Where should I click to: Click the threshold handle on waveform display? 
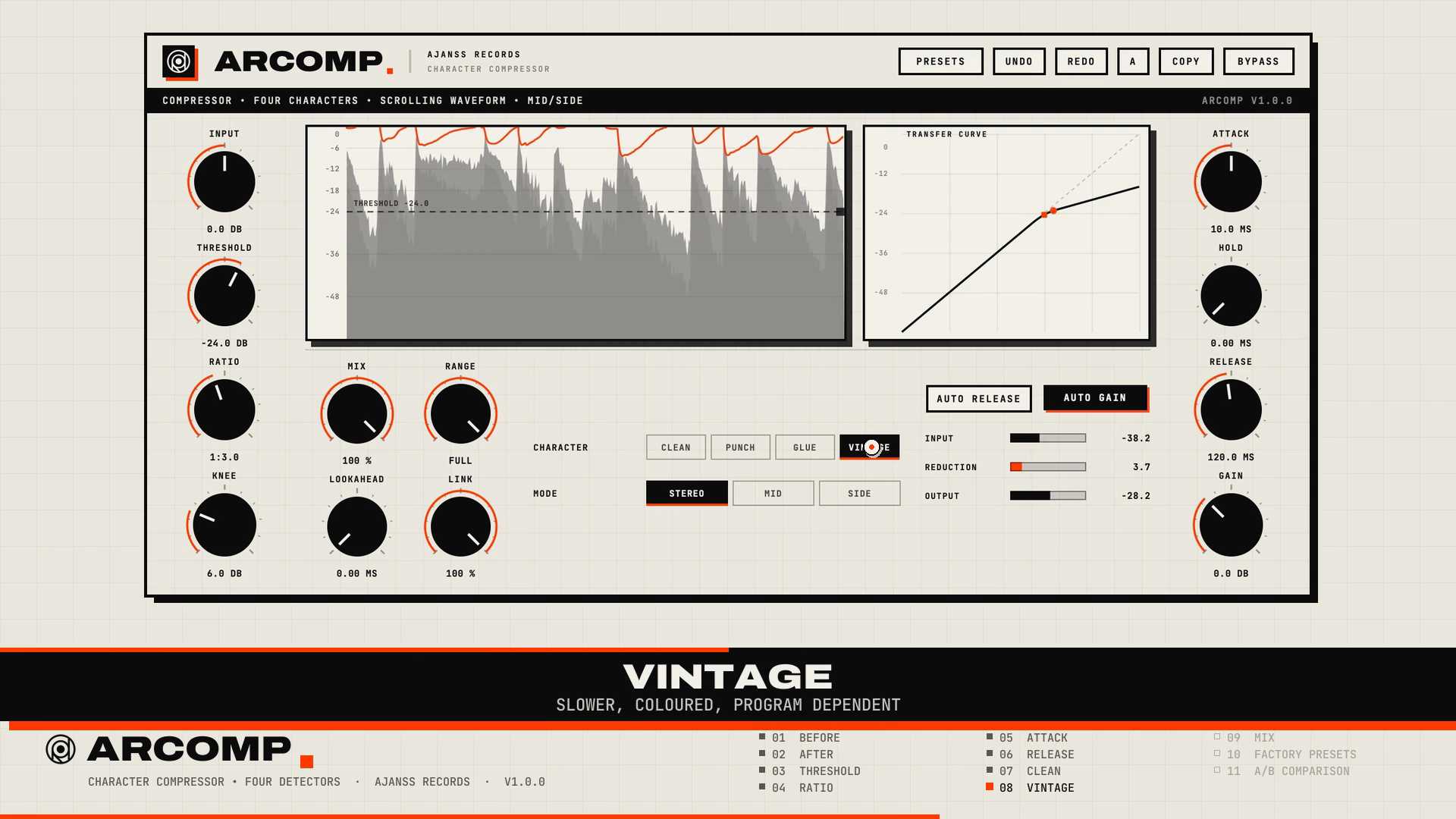click(840, 212)
